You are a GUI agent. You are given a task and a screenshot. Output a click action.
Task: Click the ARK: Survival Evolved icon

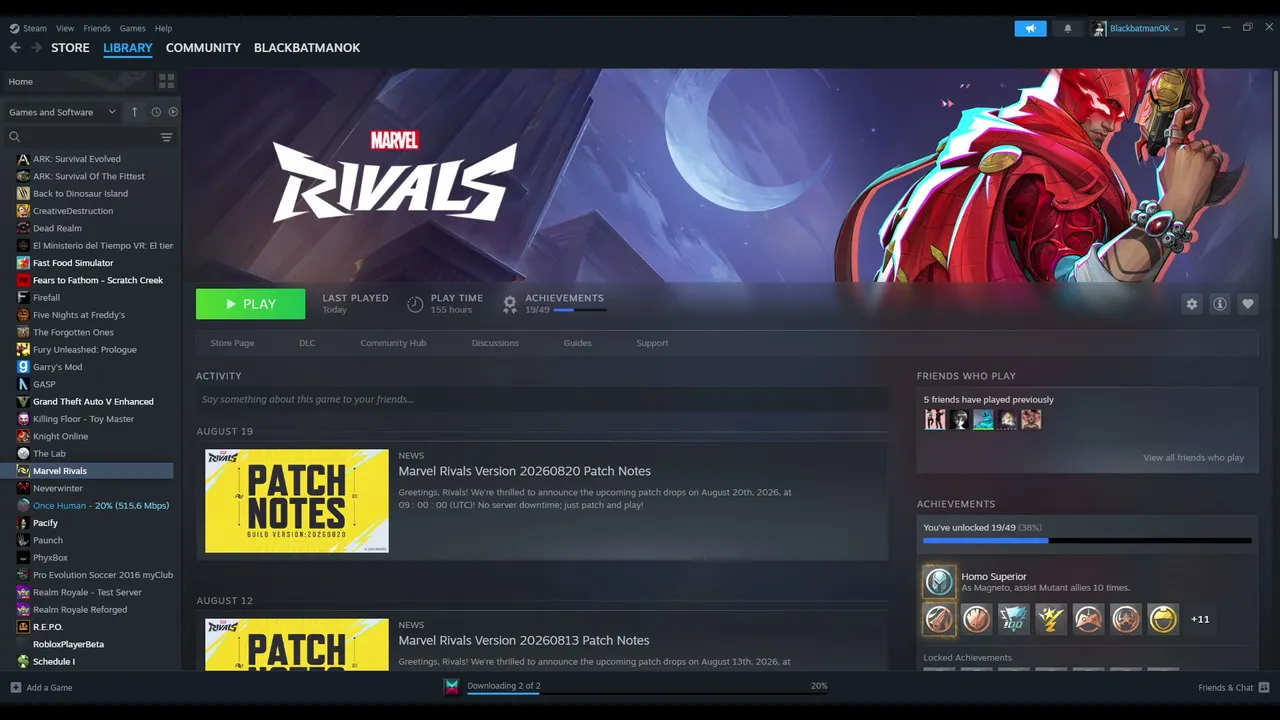tap(23, 159)
